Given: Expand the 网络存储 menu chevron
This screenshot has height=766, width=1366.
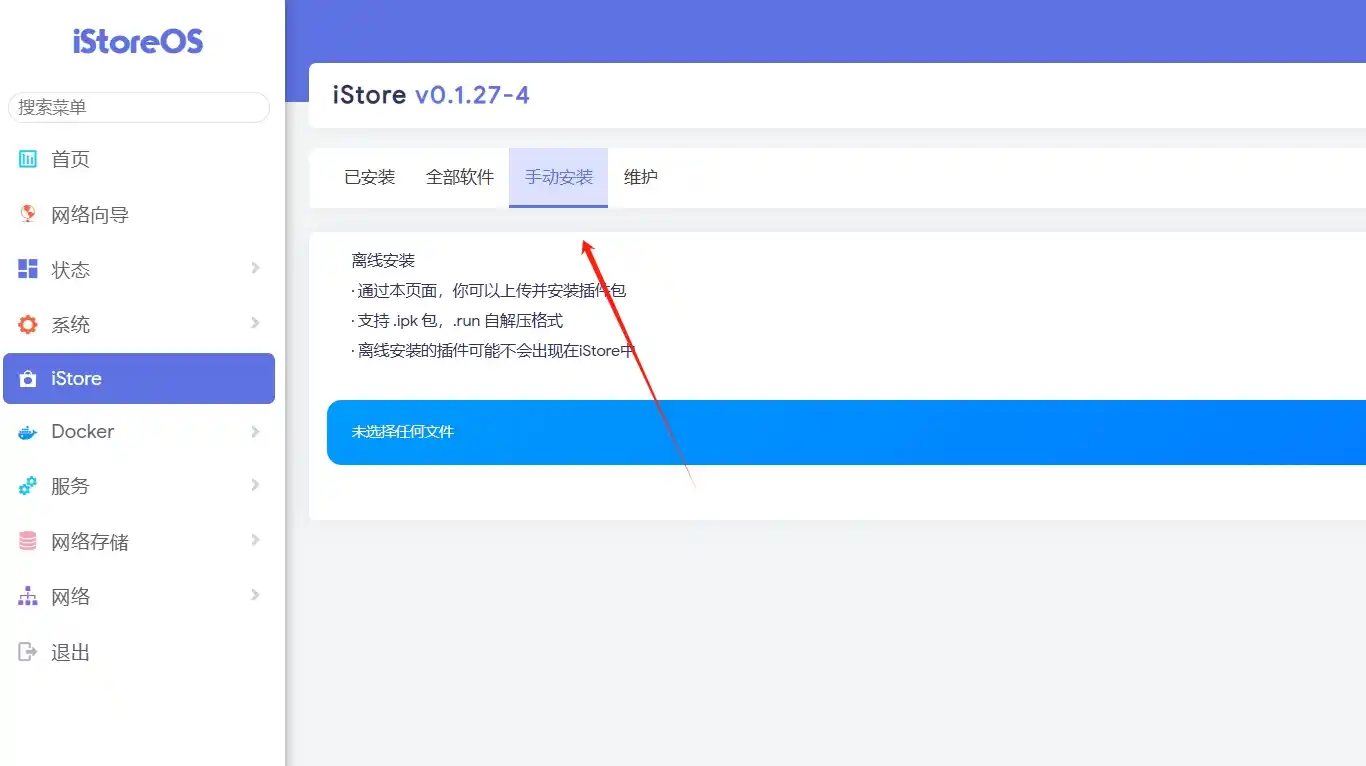Looking at the screenshot, I should [x=255, y=540].
